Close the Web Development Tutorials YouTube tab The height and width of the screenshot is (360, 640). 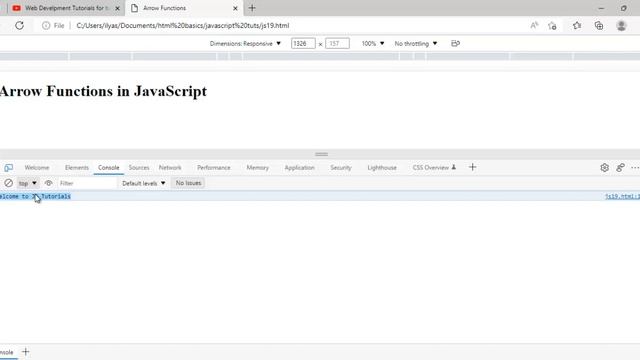click(x=117, y=8)
